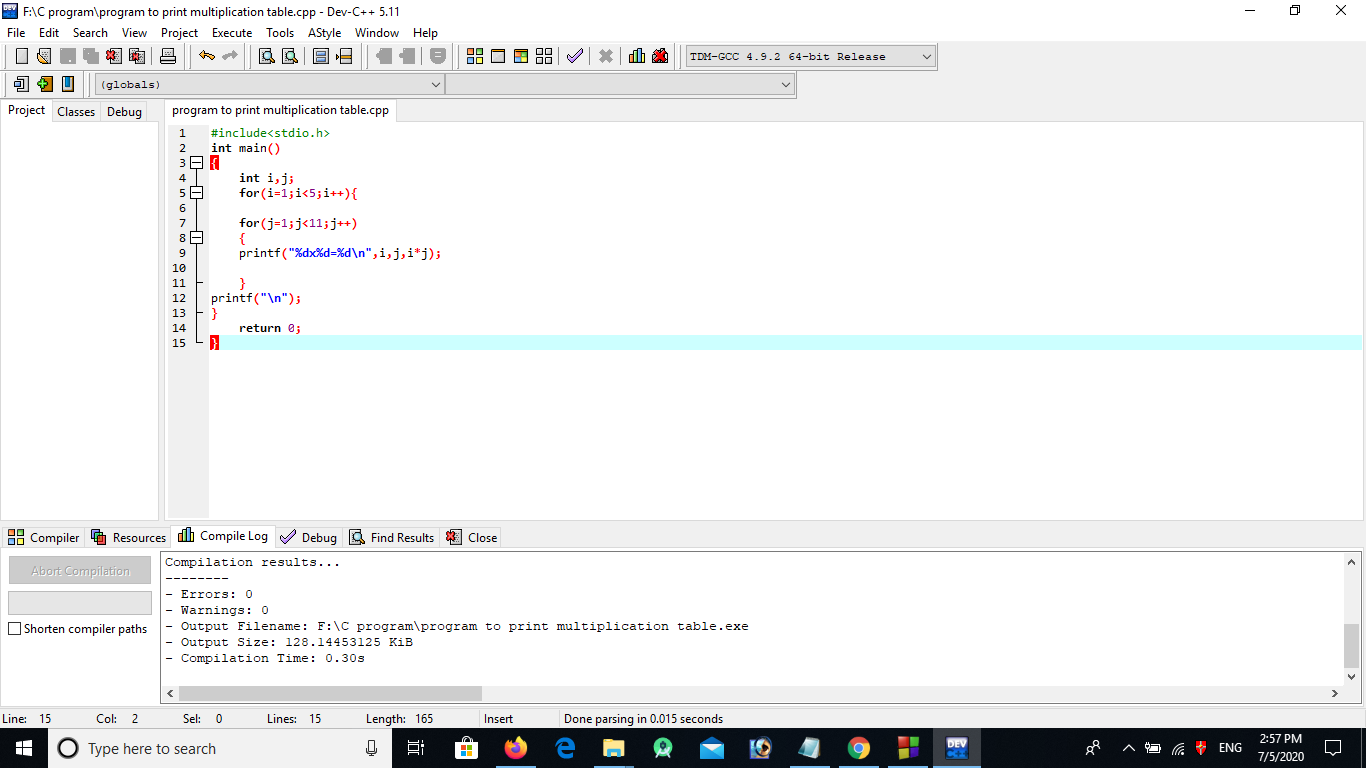The width and height of the screenshot is (1366, 768).
Task: Click the green-plus Toggle Bookmark icon
Action: 44,84
